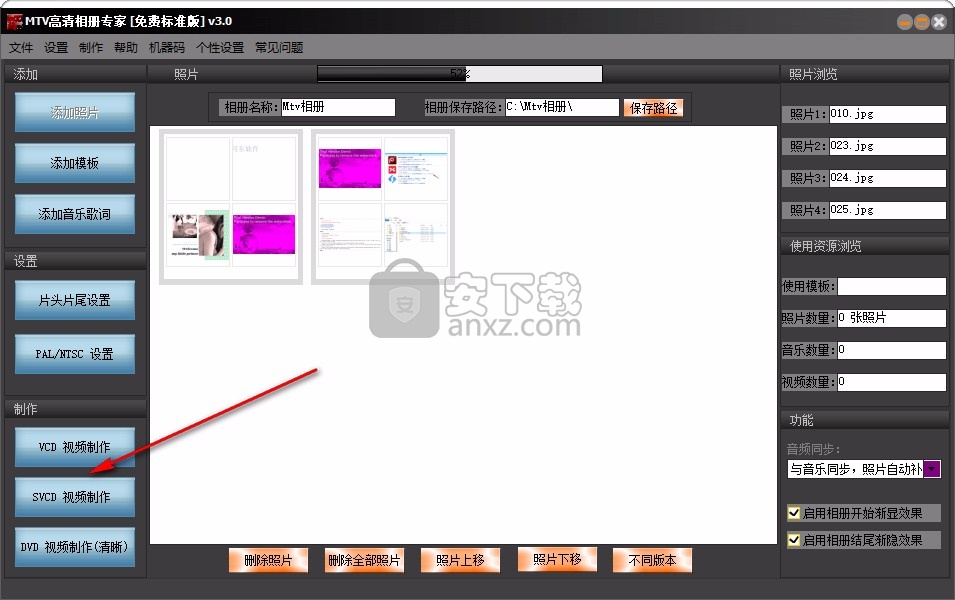Click the 添加模板 button

tap(75, 163)
